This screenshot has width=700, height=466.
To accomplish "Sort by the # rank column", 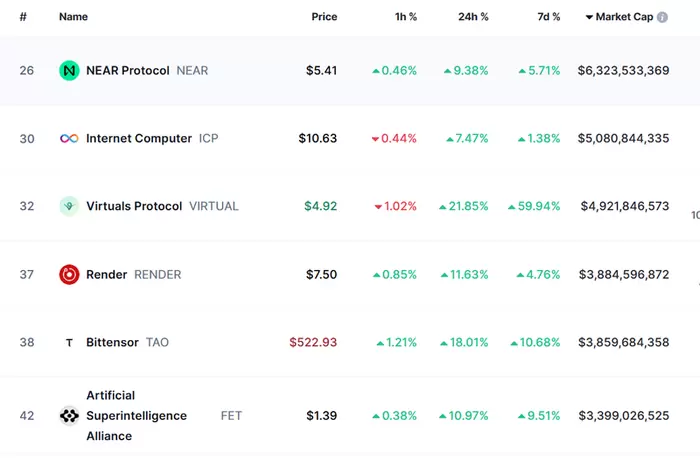I will click(23, 17).
